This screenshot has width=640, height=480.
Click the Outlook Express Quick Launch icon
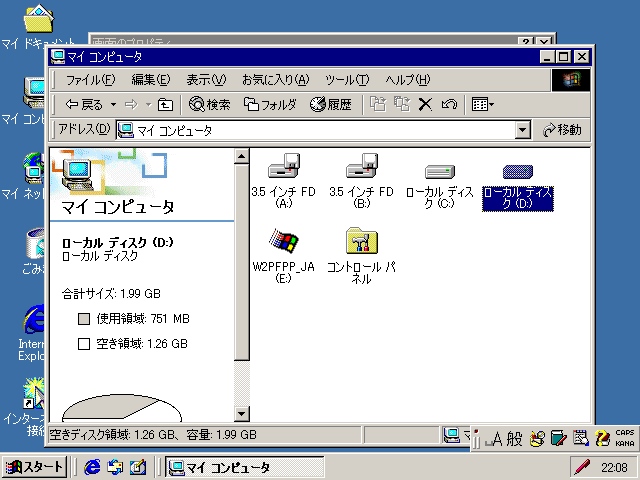point(115,467)
